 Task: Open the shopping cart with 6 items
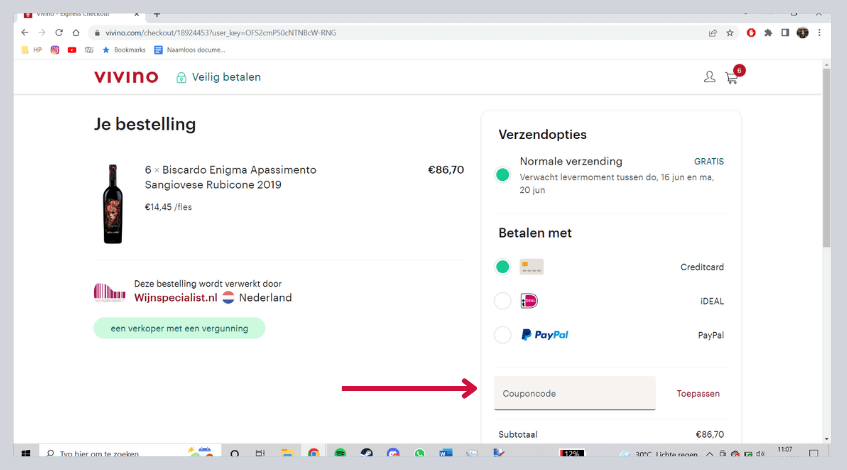click(x=734, y=76)
